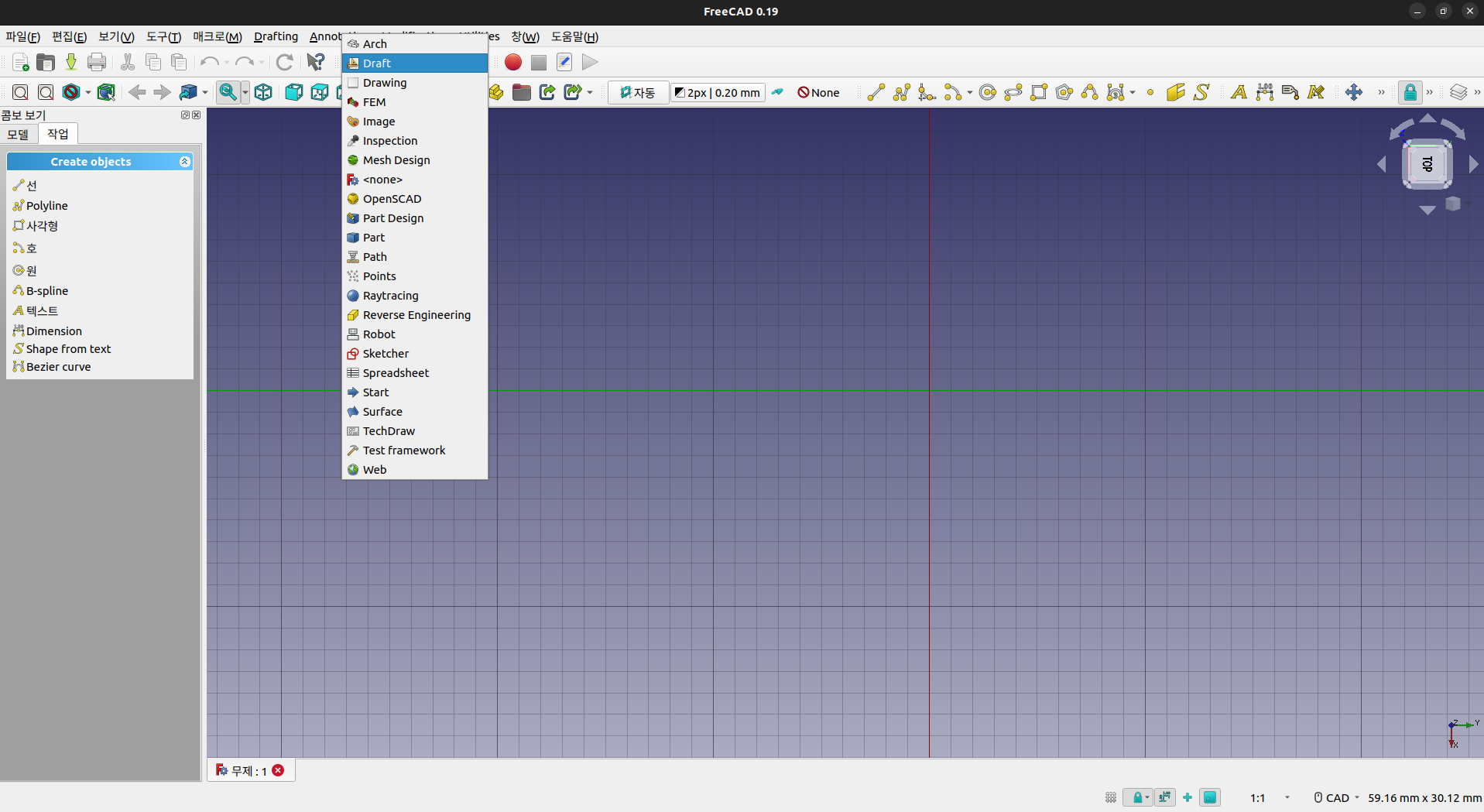Open the 1:1 scale dropdown

coord(1269,798)
